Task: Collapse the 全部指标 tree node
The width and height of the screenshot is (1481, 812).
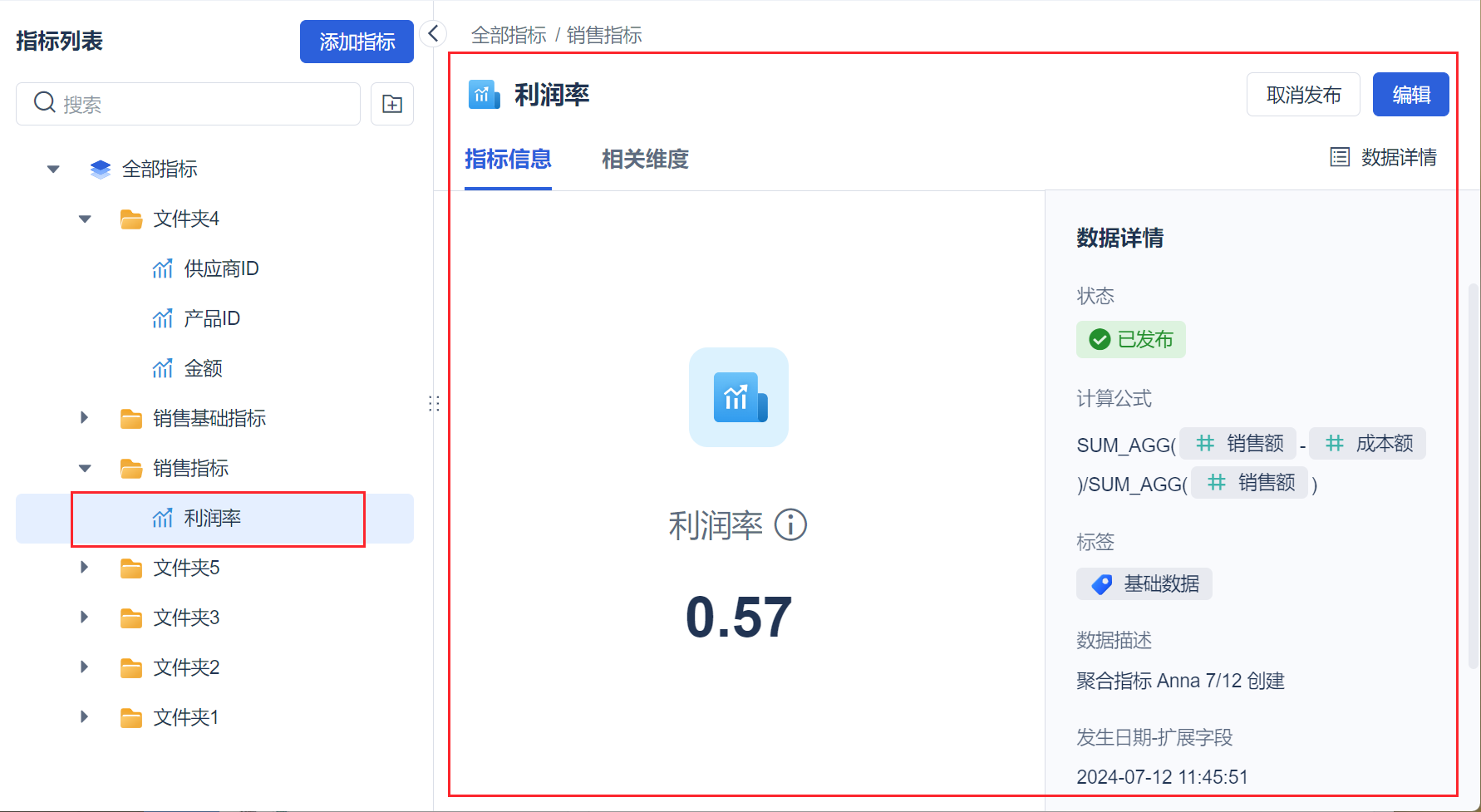Action: (53, 170)
